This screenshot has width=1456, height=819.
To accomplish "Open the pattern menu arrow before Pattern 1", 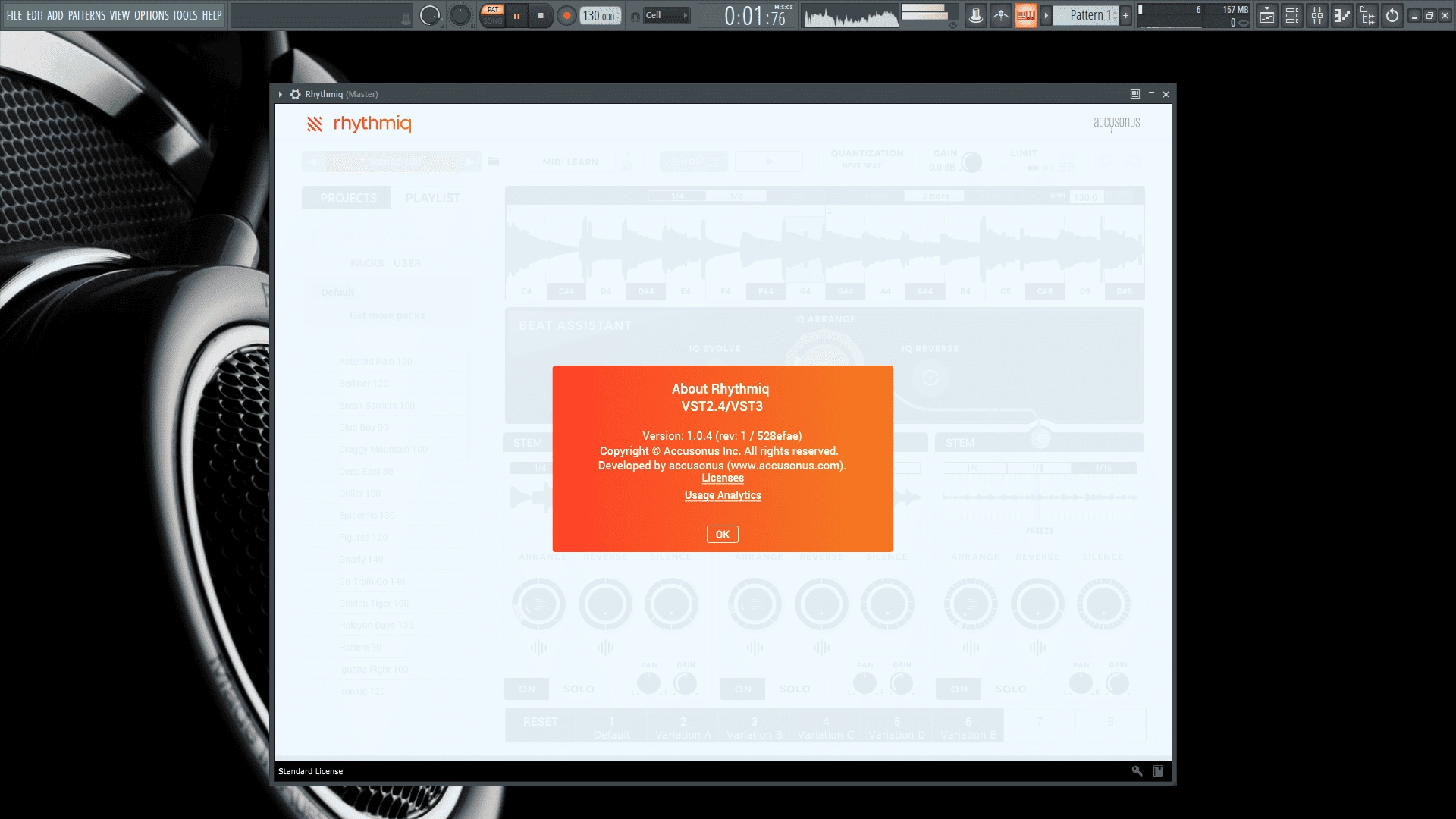I will pos(1046,15).
